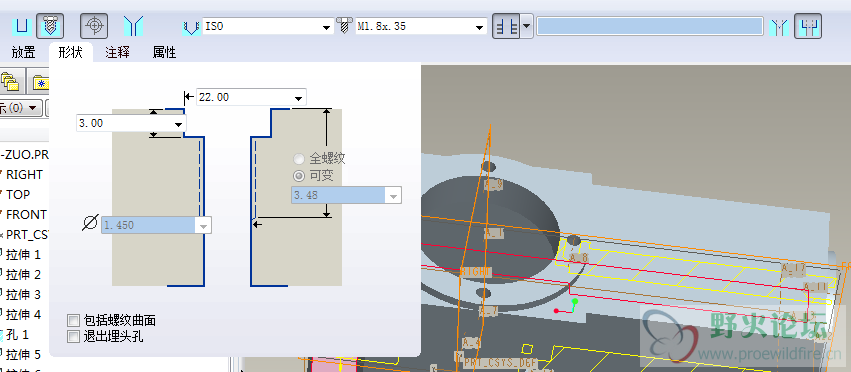Open the 属性 tab
Viewport: 851px width, 372px height.
tap(164, 53)
